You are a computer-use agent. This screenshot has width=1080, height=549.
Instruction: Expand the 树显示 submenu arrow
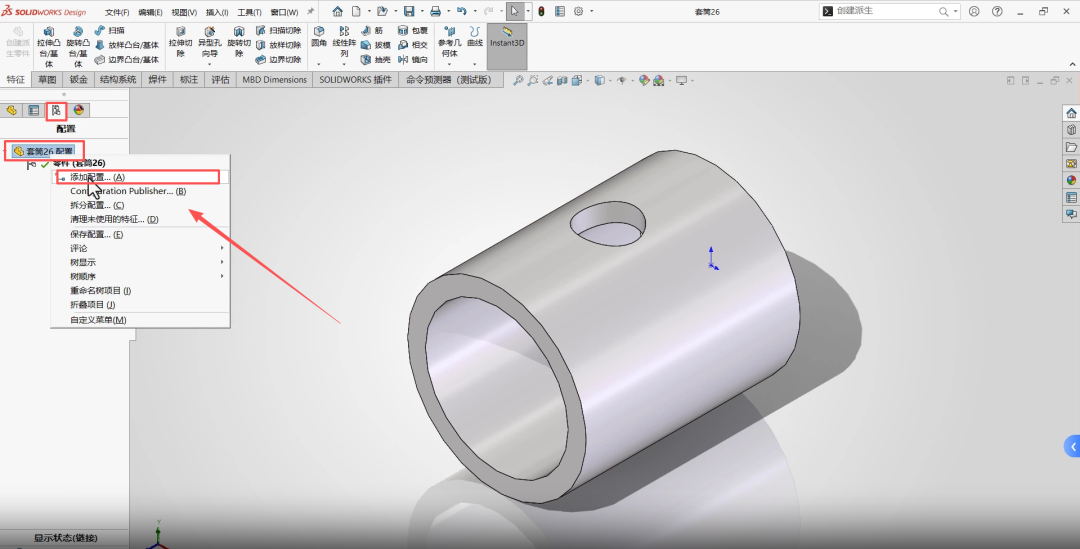pos(222,262)
